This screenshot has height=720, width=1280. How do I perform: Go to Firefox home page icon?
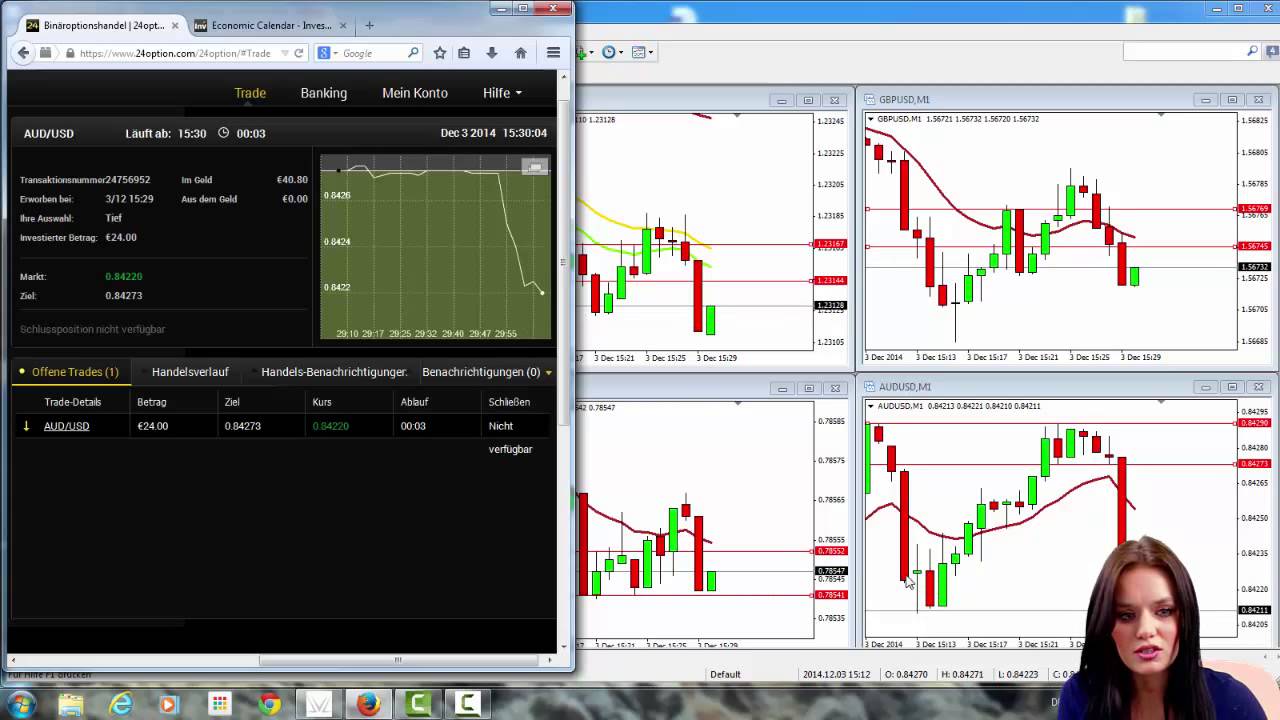point(520,53)
